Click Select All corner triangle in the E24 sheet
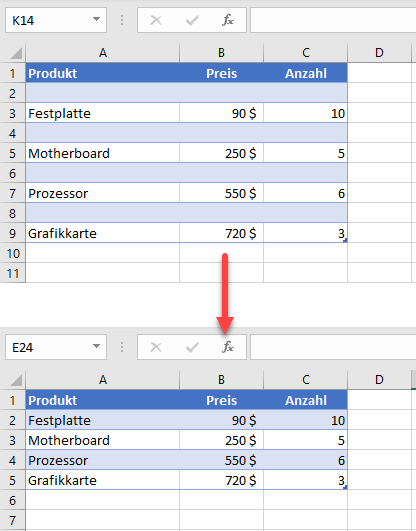 coord(16,380)
